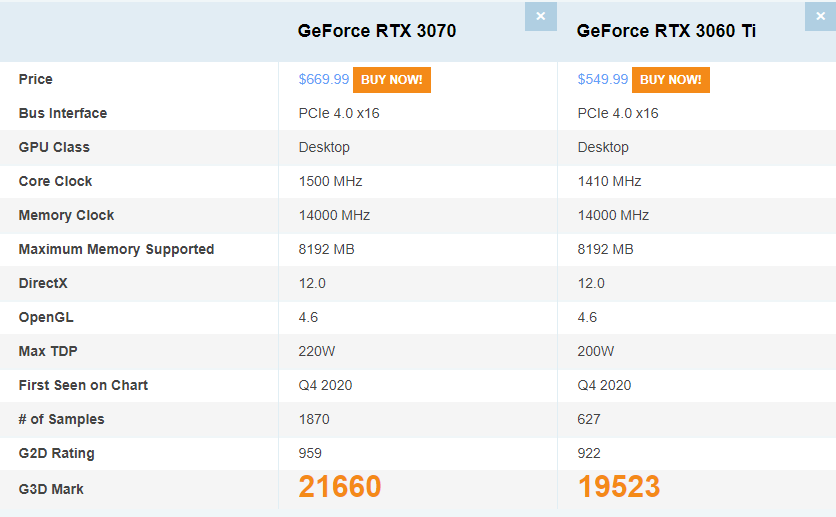Click the 200W Max TDP value
Image resolution: width=836 pixels, height=517 pixels.
tap(596, 351)
